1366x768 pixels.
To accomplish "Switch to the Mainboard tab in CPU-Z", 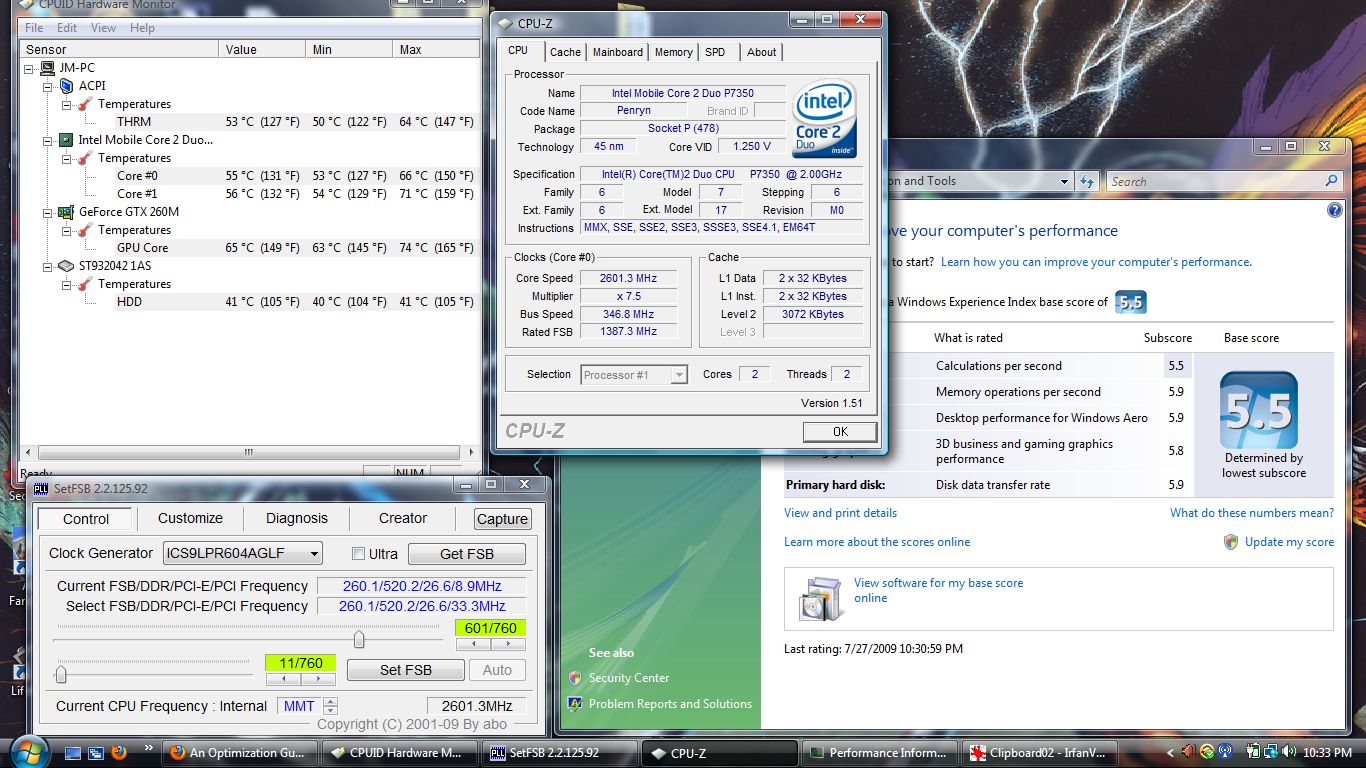I will point(618,52).
